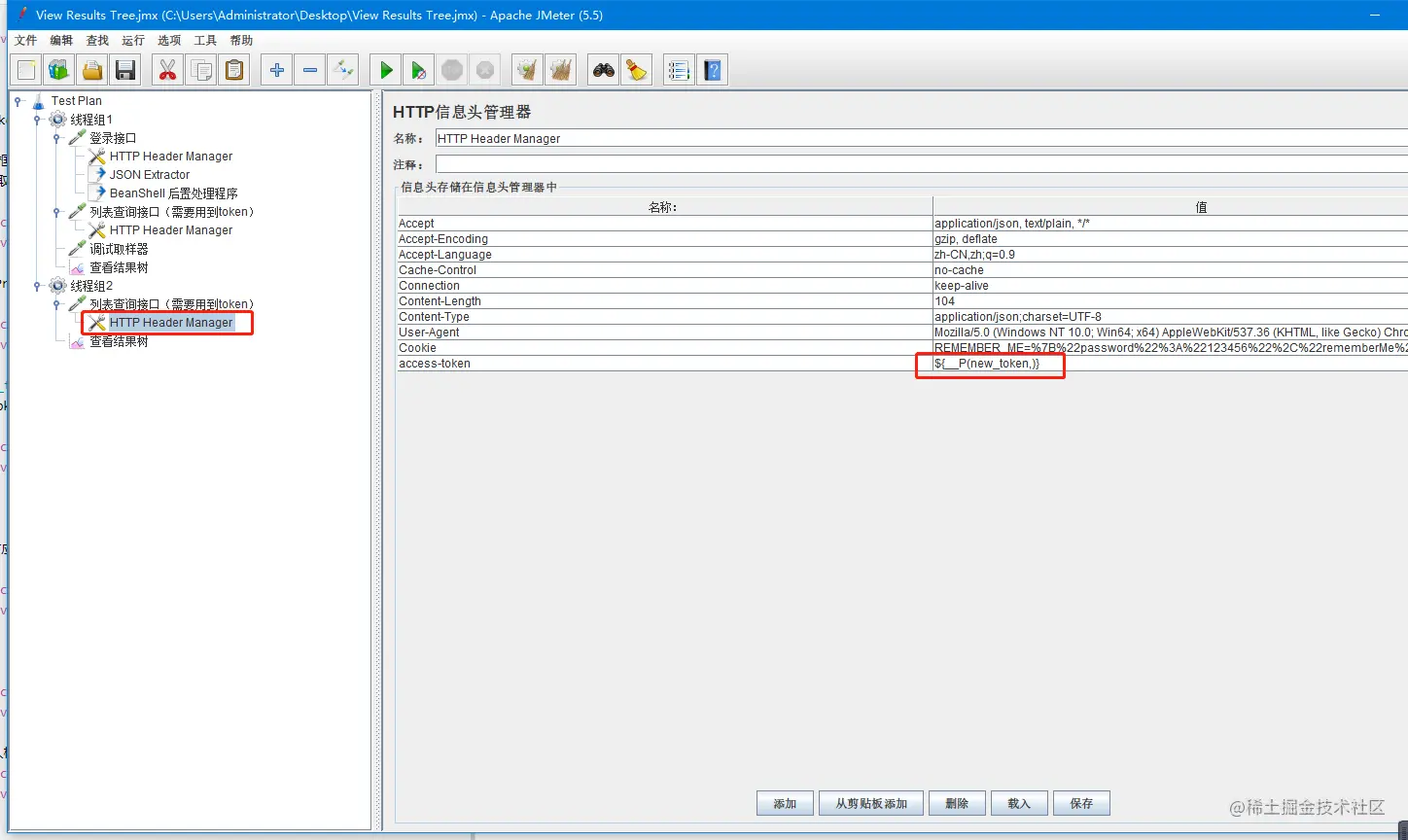The image size is (1408, 840).
Task: Select the Test Plan tree node
Action: point(76,101)
